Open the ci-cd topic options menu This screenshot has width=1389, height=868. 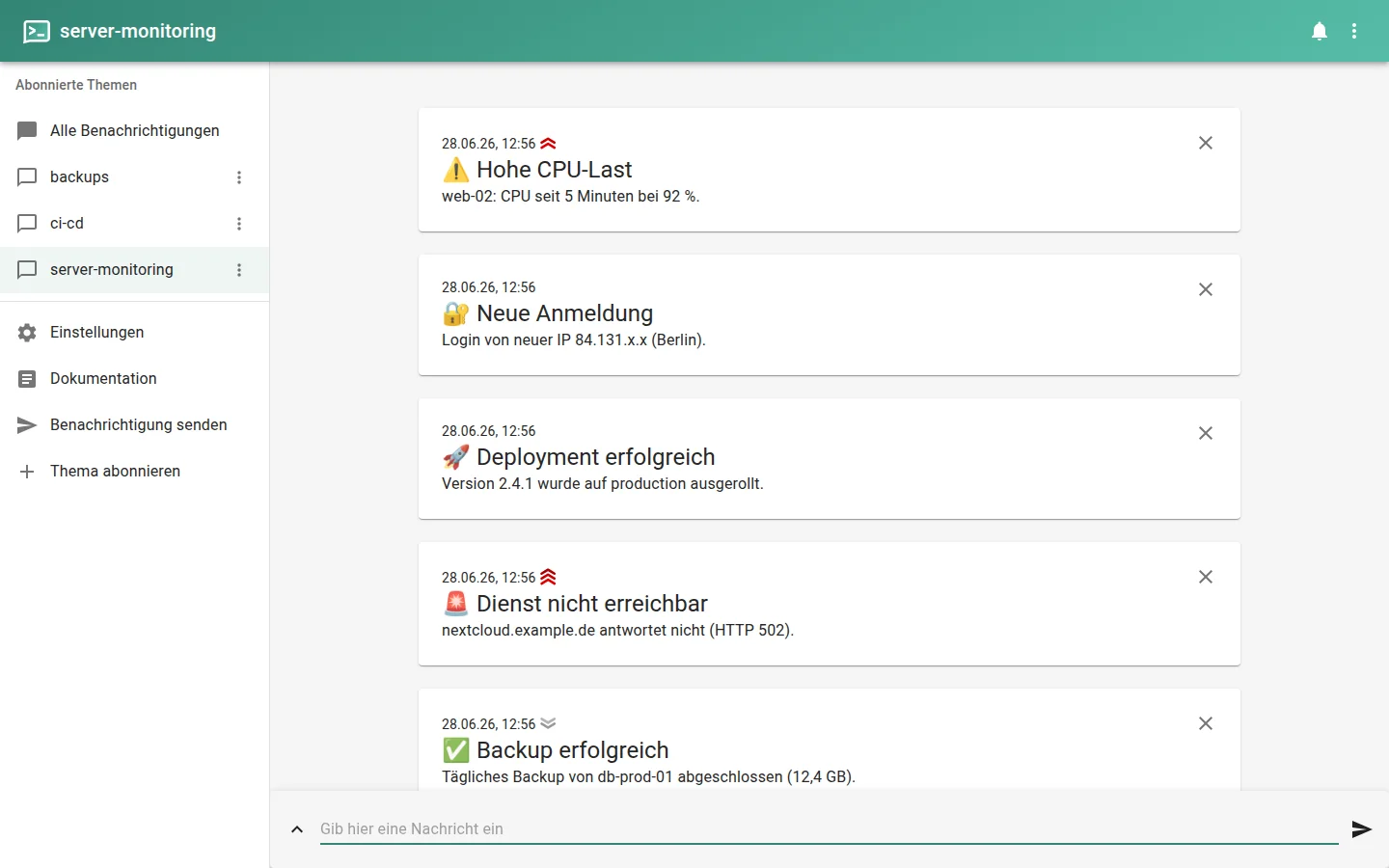[x=239, y=224]
